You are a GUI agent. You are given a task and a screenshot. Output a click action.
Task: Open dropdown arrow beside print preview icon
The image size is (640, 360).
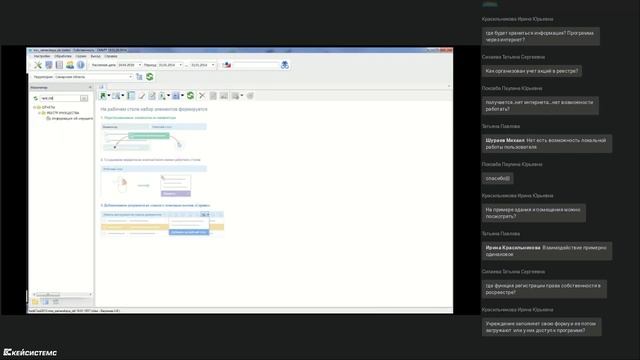click(169, 96)
